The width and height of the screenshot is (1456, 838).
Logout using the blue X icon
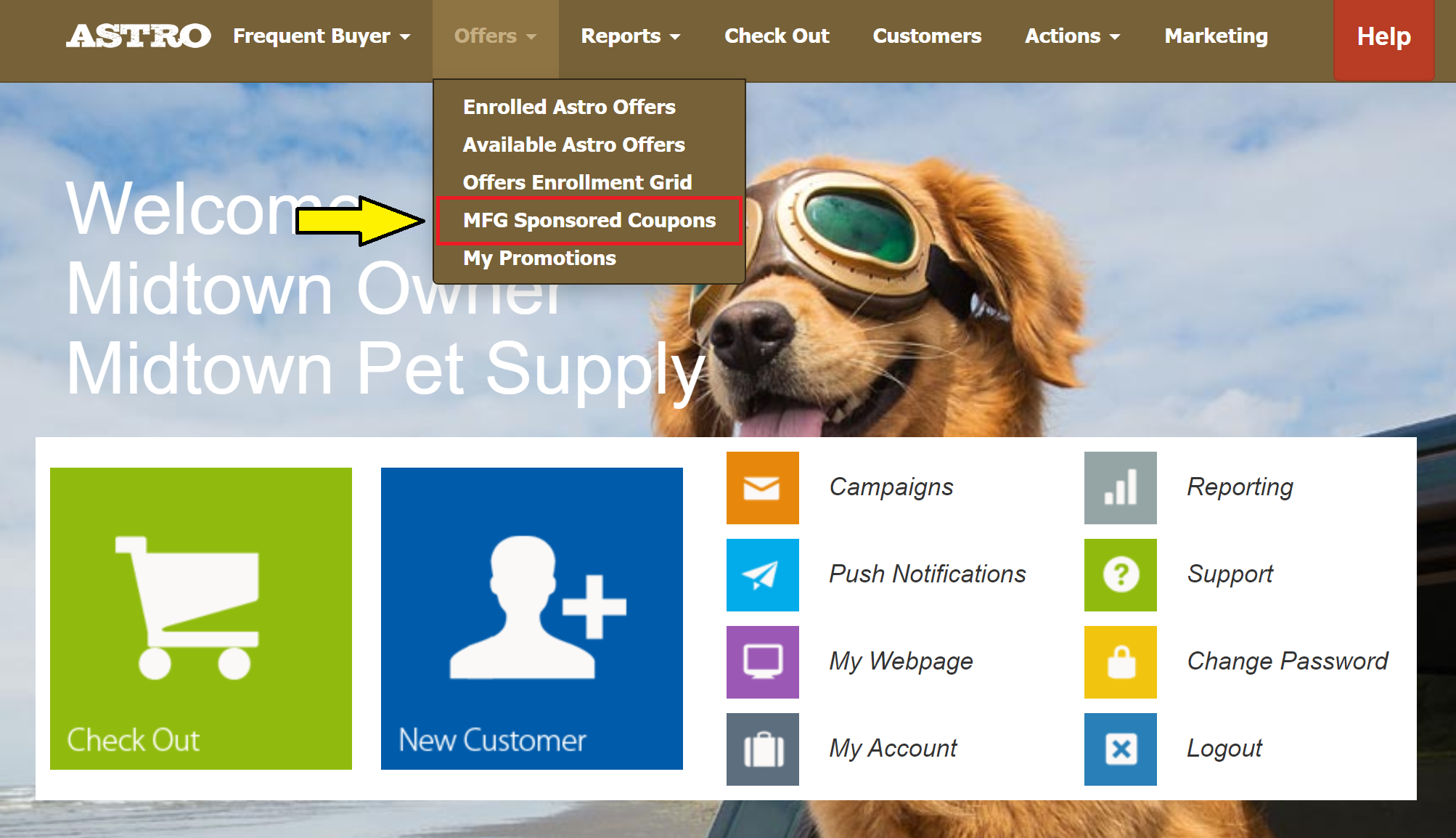(1119, 749)
